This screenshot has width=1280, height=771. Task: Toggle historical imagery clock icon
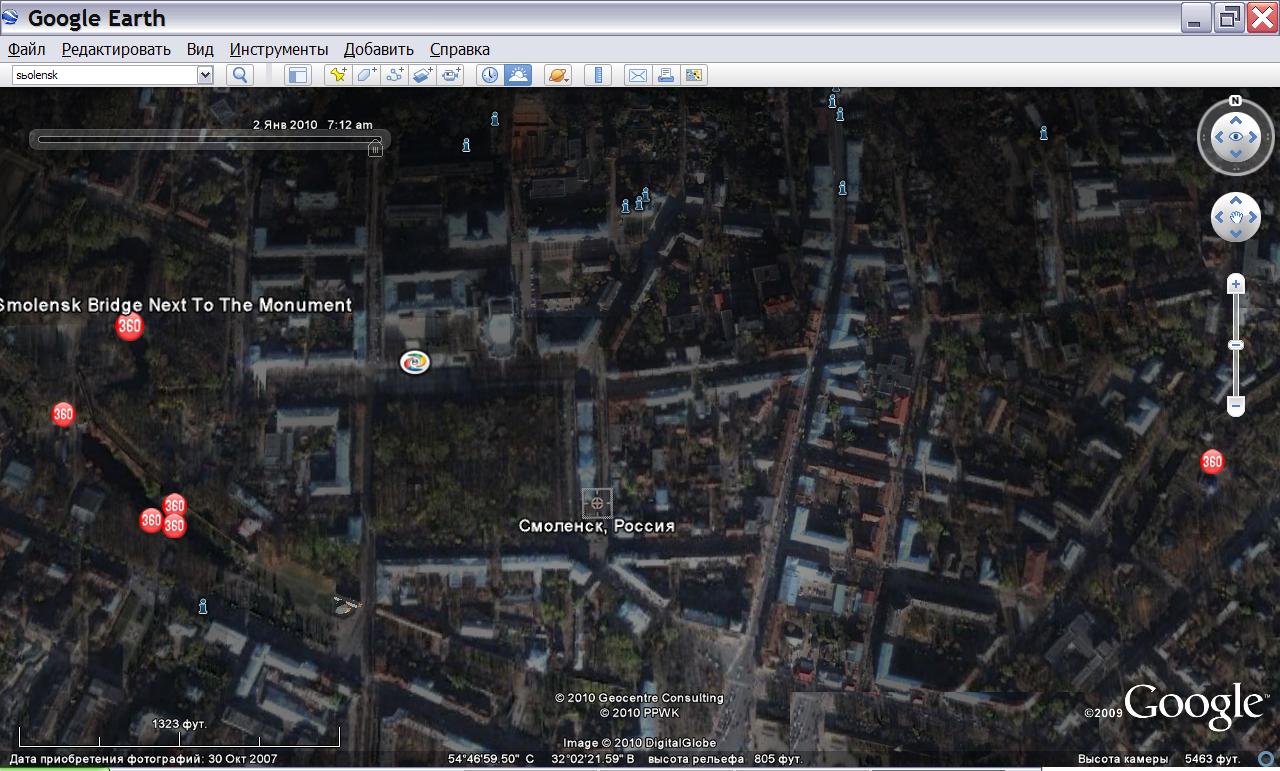(489, 74)
